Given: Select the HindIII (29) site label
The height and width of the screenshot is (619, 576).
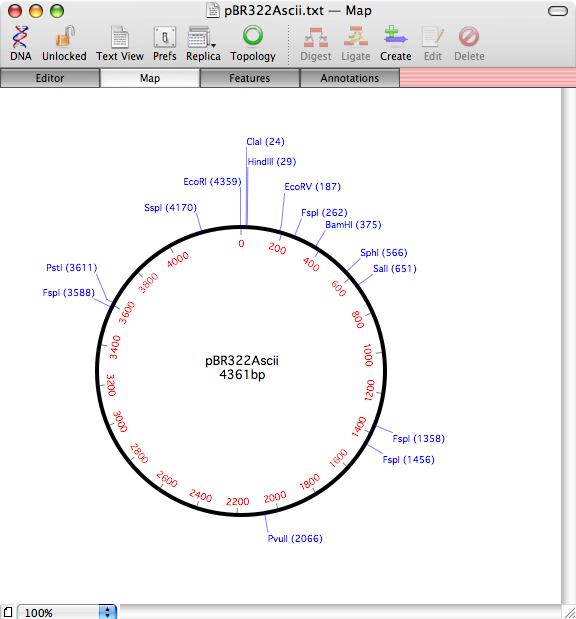Looking at the screenshot, I should point(272,161).
